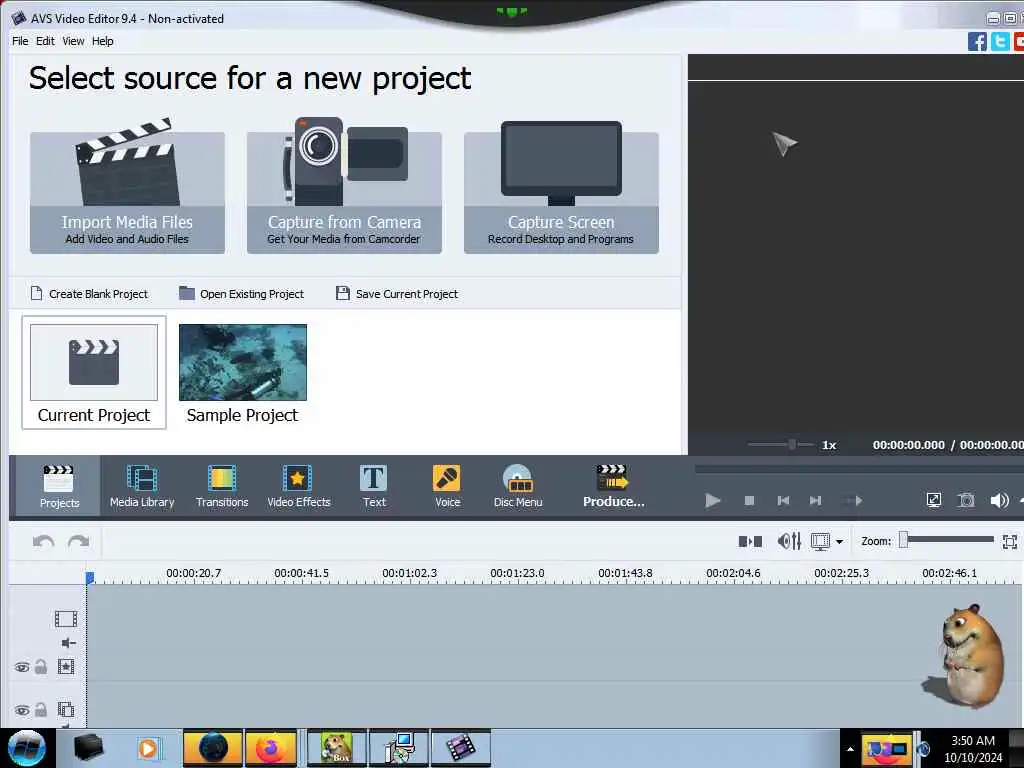1024x768 pixels.
Task: Click the next scene arrow button
Action: tap(853, 501)
